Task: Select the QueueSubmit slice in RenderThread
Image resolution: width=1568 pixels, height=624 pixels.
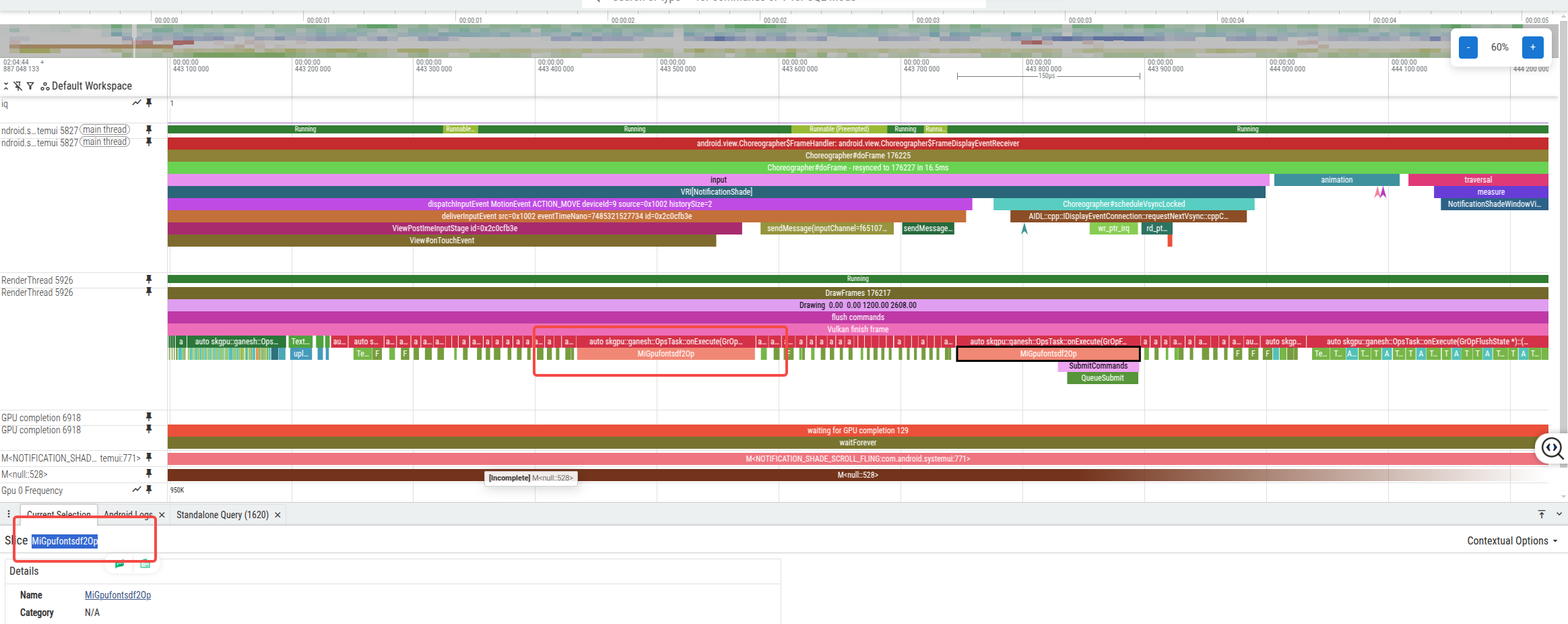Action: pos(1102,378)
